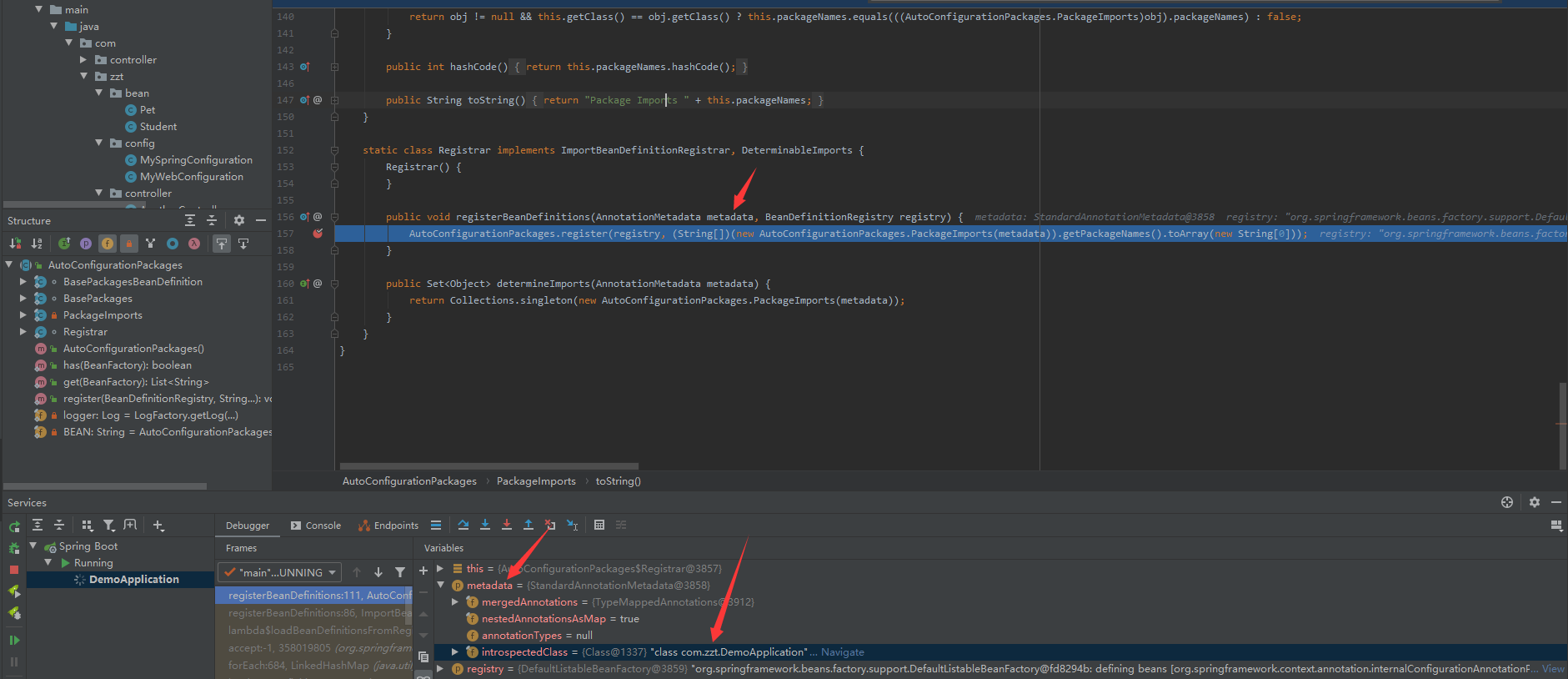This screenshot has height=679, width=1568.
Task: Click Step Over debugger icon
Action: [463, 525]
